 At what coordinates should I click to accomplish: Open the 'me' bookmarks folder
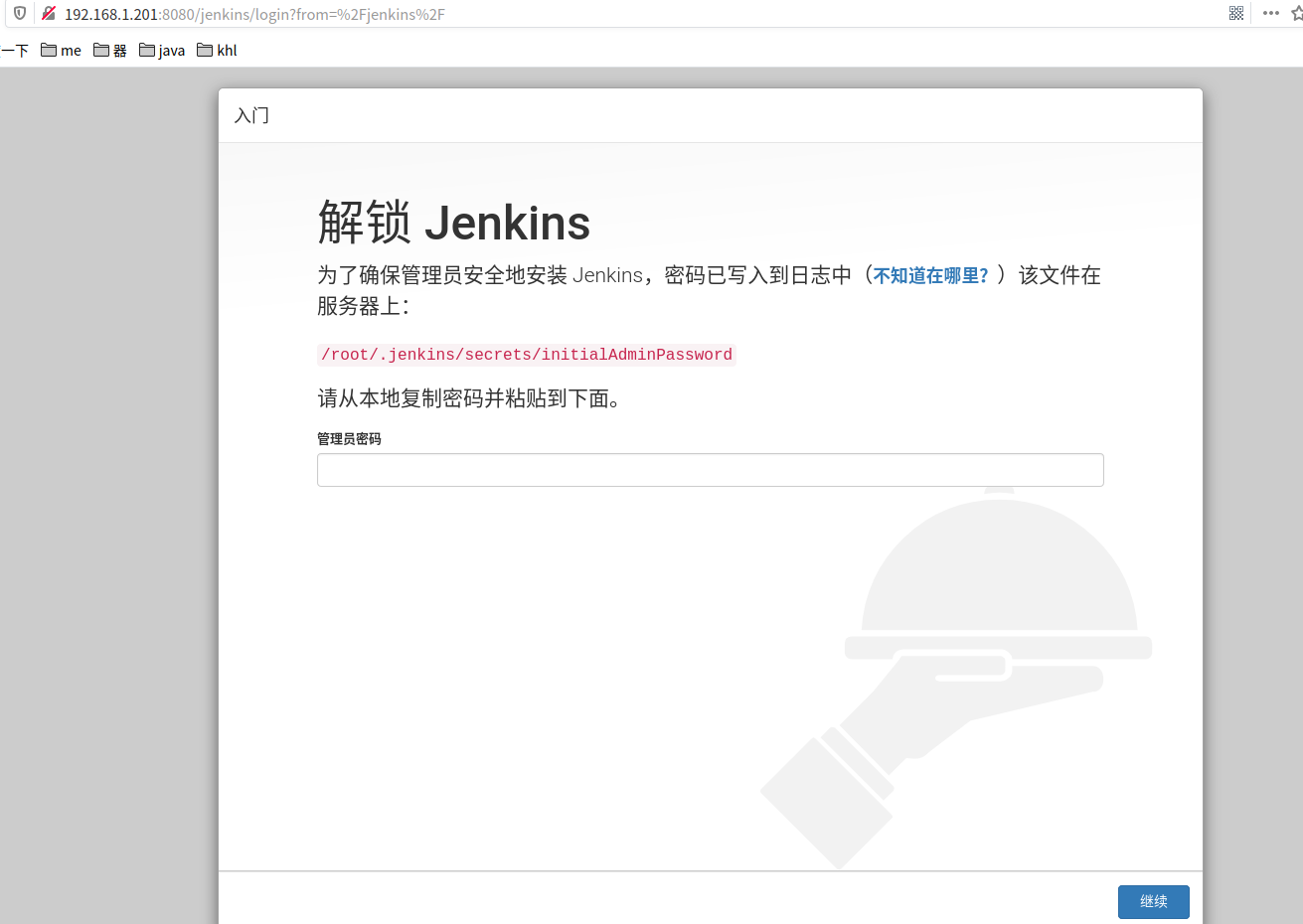point(61,50)
